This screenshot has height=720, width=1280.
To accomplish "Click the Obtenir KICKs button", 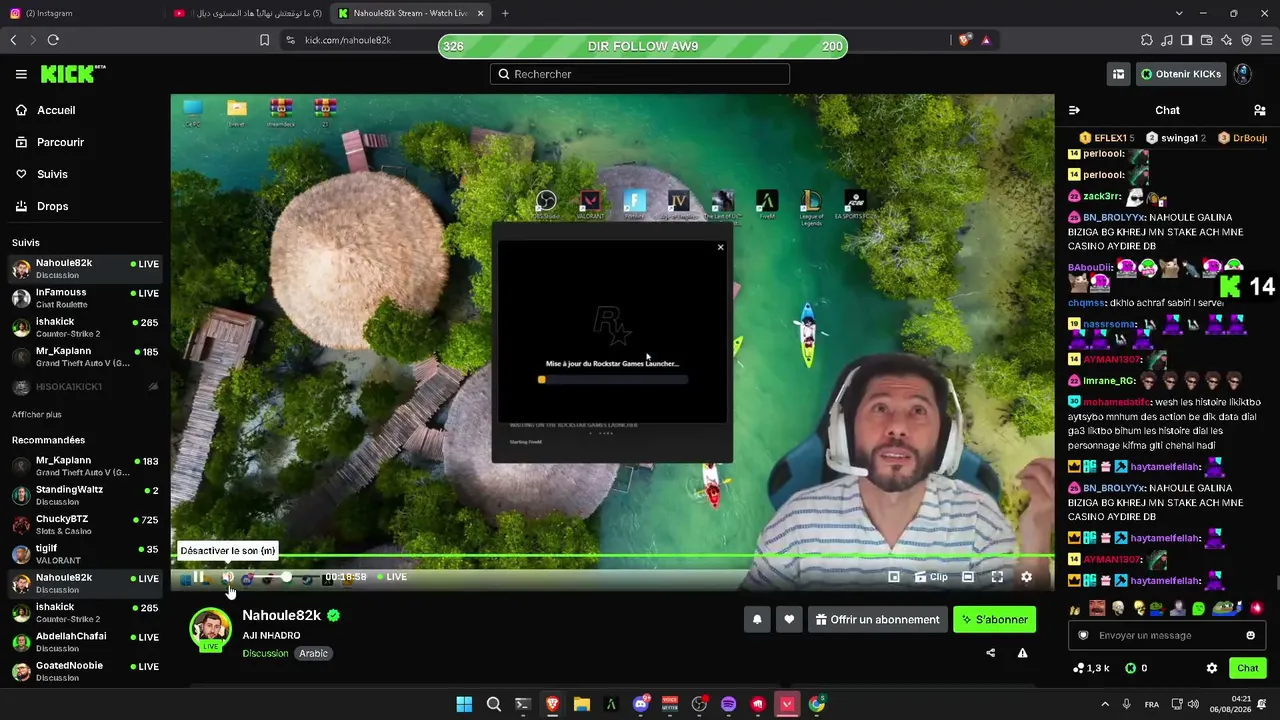I will point(1181,74).
